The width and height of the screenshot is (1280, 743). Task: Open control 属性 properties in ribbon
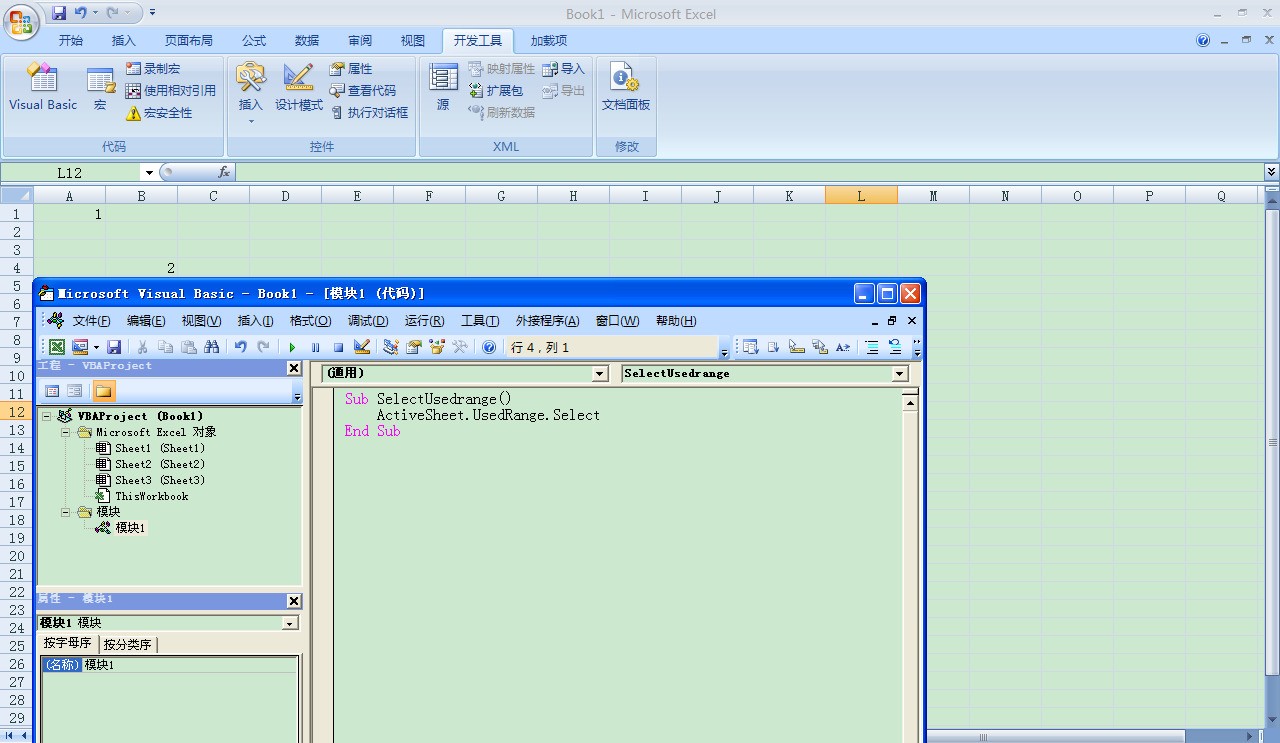(x=351, y=69)
